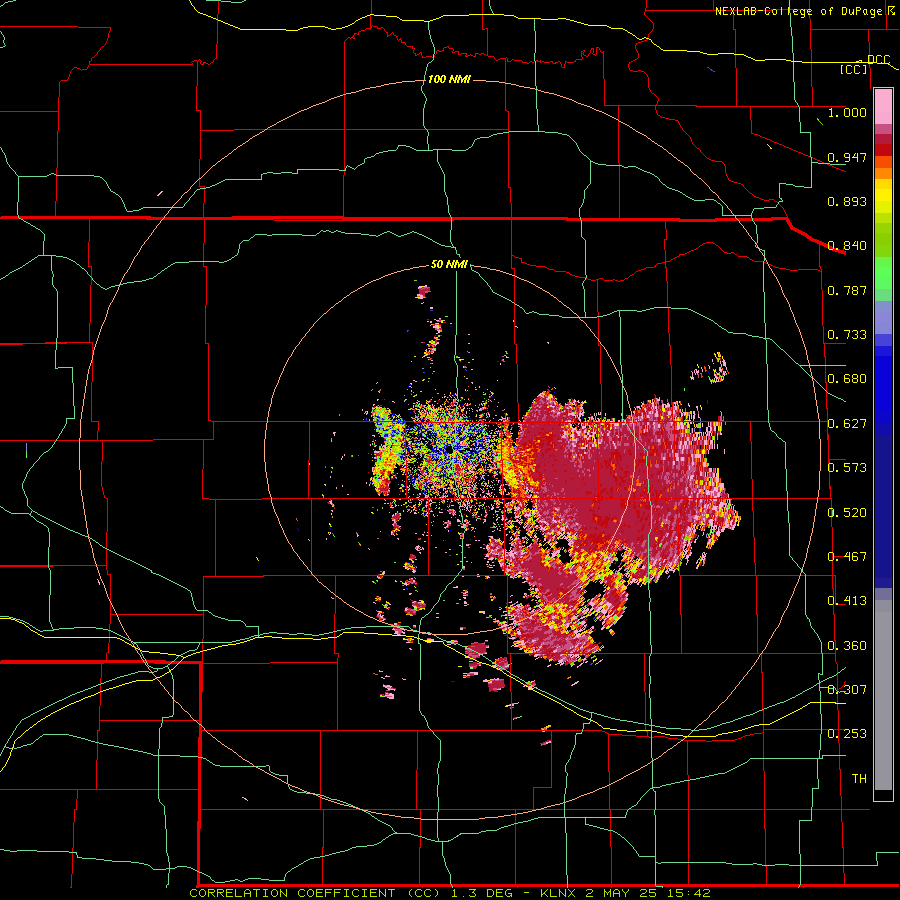
Task: Click the '50 NMI' range ring label
Action: click(x=449, y=265)
